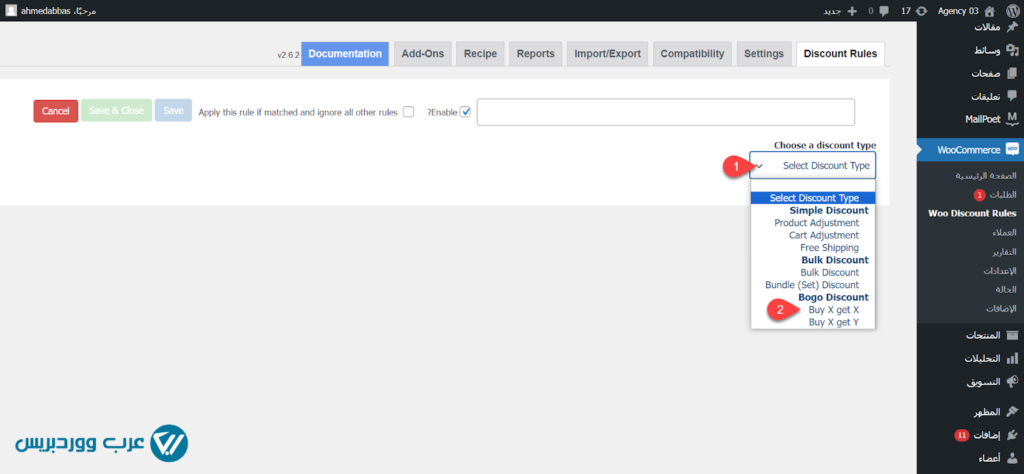Click the posts pin icon in sidebar

tap(1012, 27)
